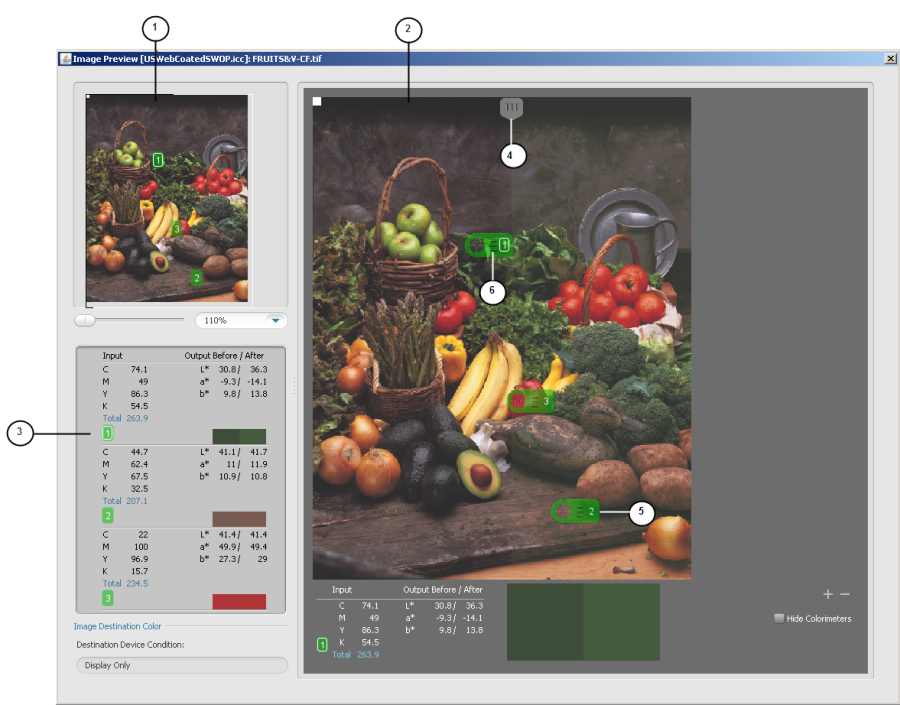This screenshot has height=705, width=900.
Task: Select green badge 3 in colorimeter list
Action: (107, 598)
